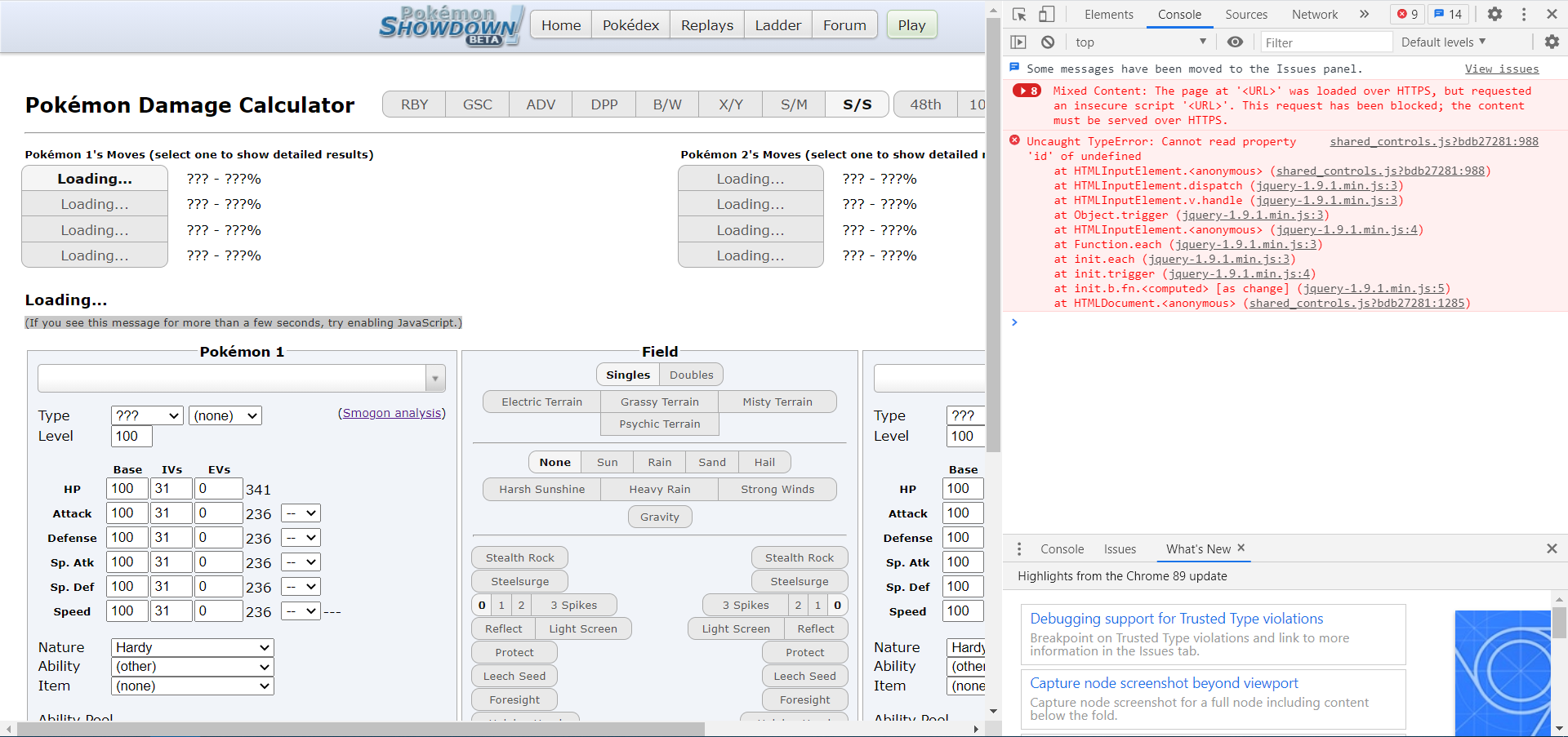Open Pokémon 1 species dropdown arrow
Viewport: 1568px width, 737px height.
435,378
